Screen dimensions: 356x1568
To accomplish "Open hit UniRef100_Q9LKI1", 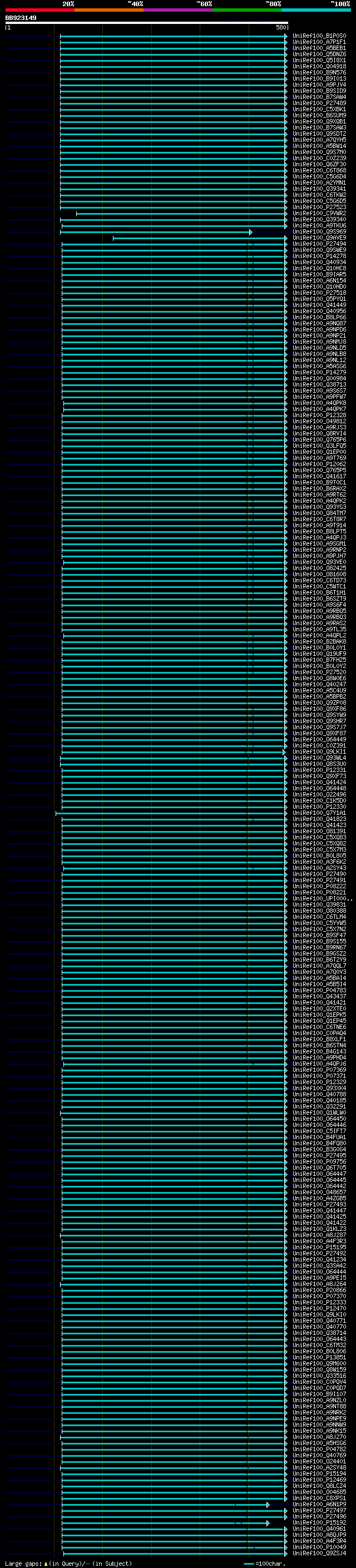I will (x=319, y=752).
